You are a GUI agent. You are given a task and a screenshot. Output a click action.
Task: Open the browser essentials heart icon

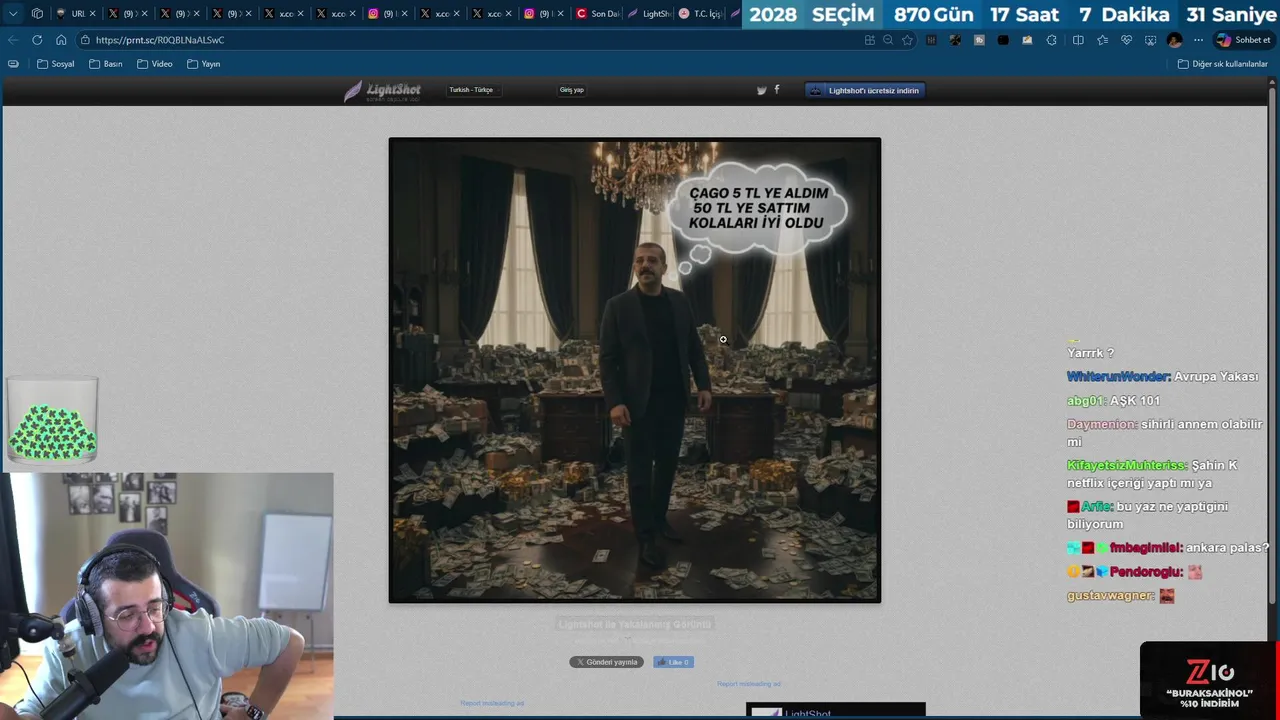1126,40
